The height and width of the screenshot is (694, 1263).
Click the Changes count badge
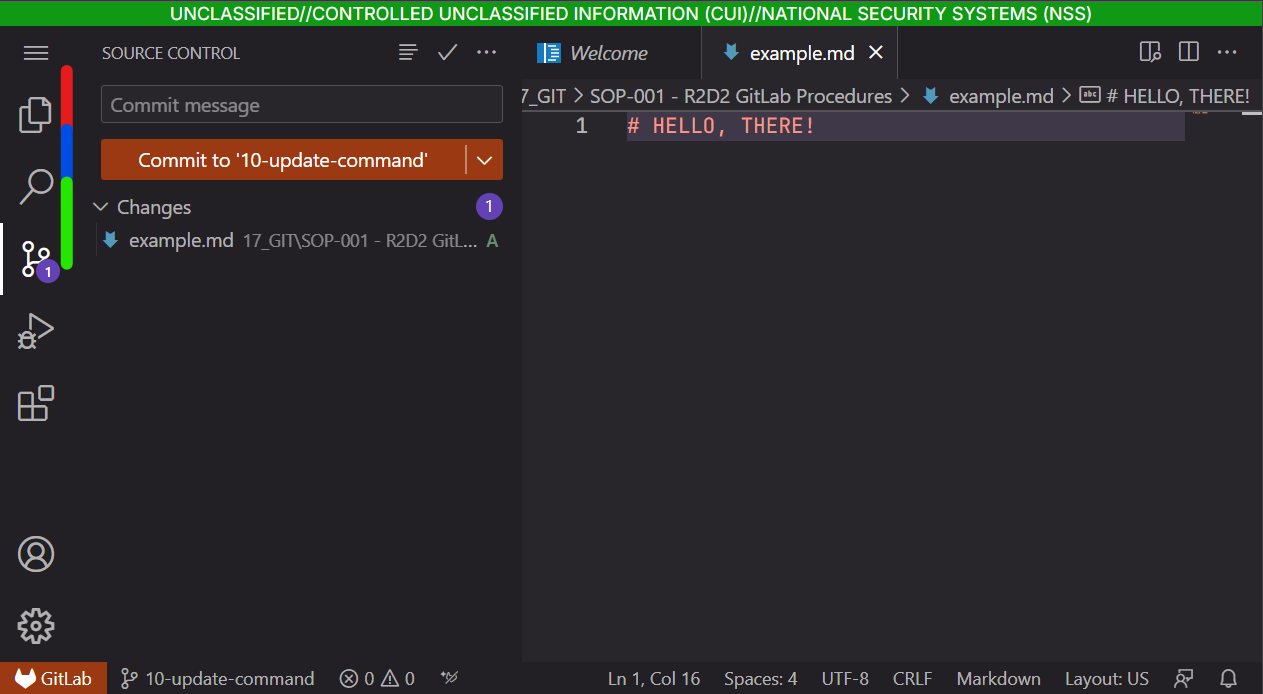[489, 207]
